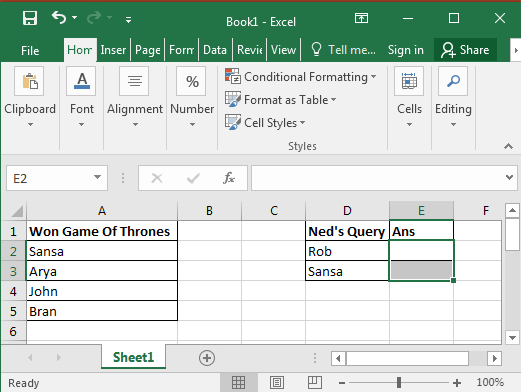Click the Insert Function fx icon
Screen dimensions: 521x392
click(x=229, y=178)
